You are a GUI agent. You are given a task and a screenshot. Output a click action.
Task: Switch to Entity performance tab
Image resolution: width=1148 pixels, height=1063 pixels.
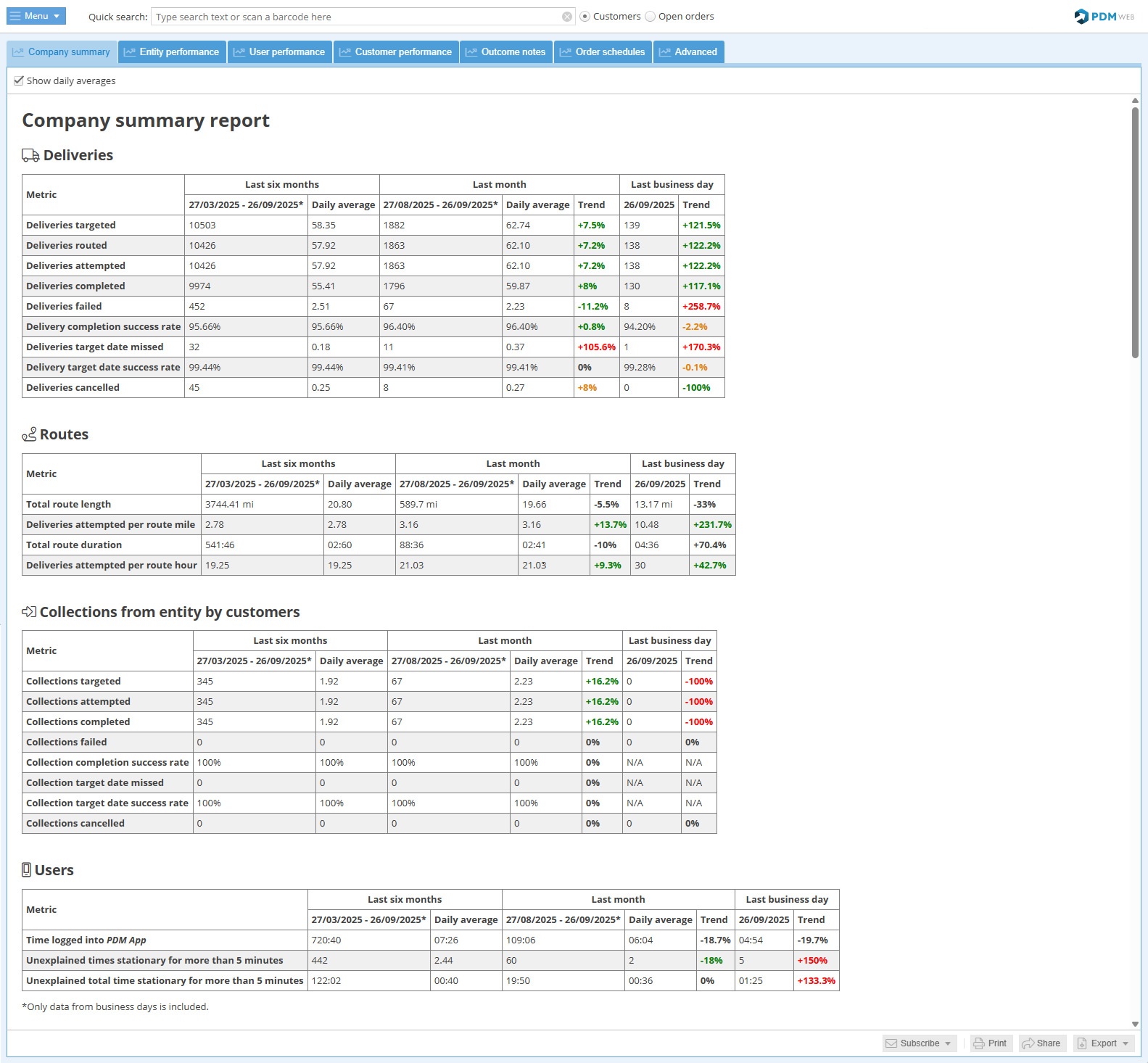[x=171, y=52]
